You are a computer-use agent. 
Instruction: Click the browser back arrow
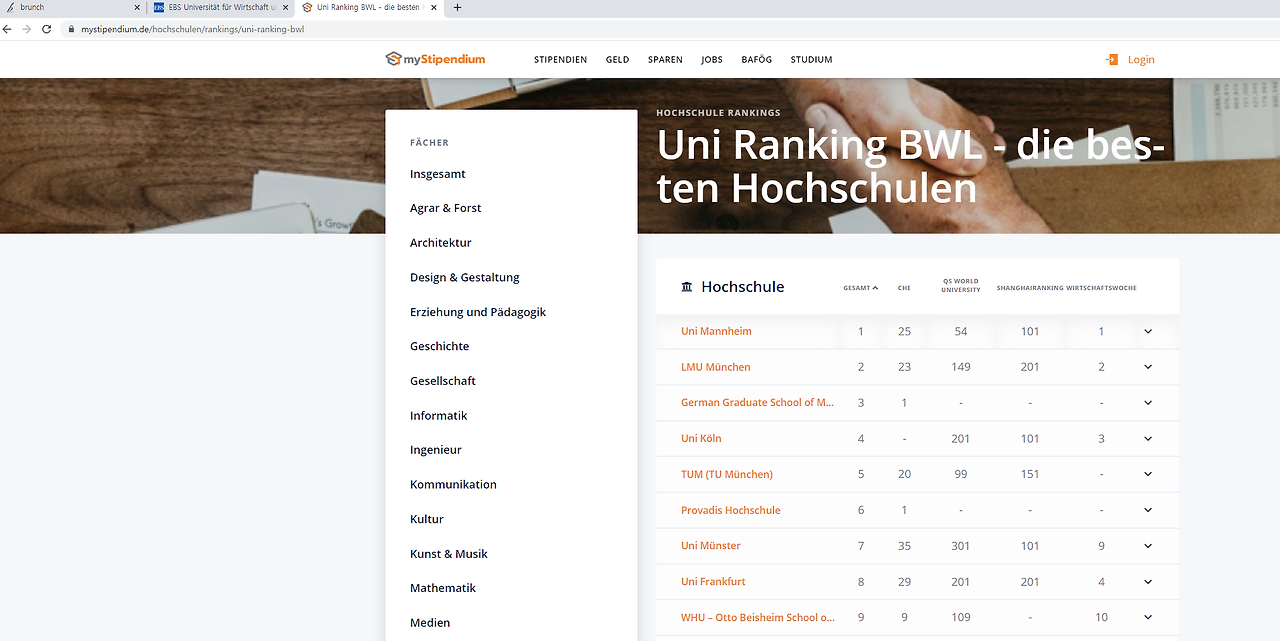8,29
